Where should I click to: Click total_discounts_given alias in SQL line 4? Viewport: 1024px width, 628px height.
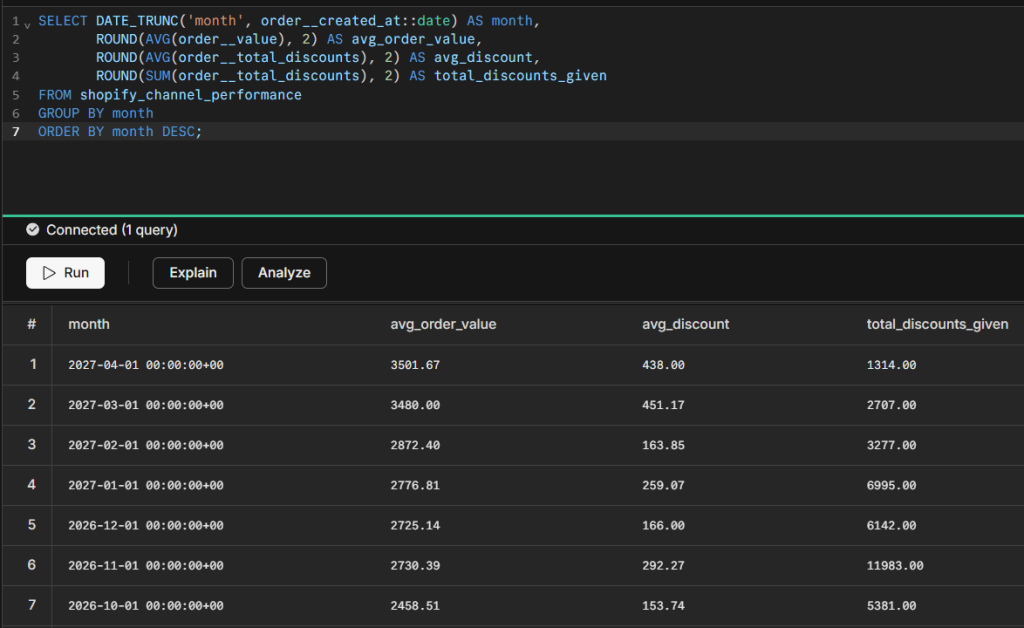(x=520, y=76)
